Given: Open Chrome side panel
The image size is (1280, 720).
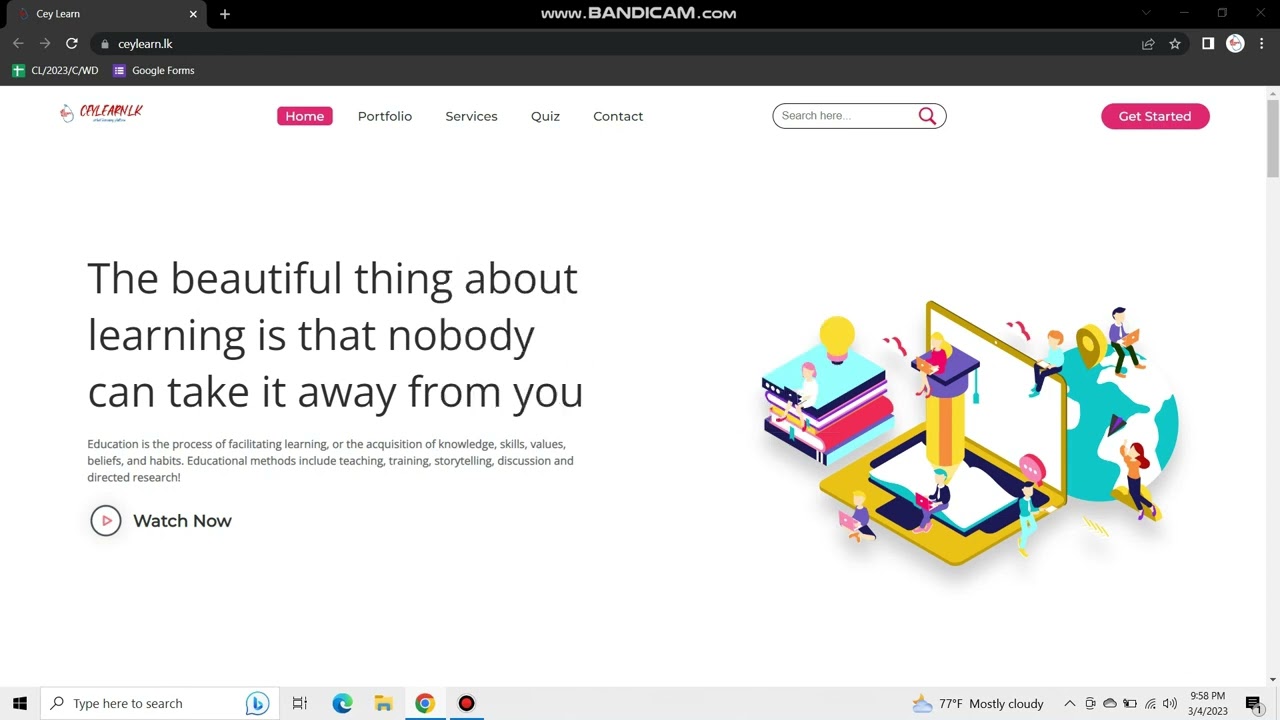Looking at the screenshot, I should tap(1208, 44).
